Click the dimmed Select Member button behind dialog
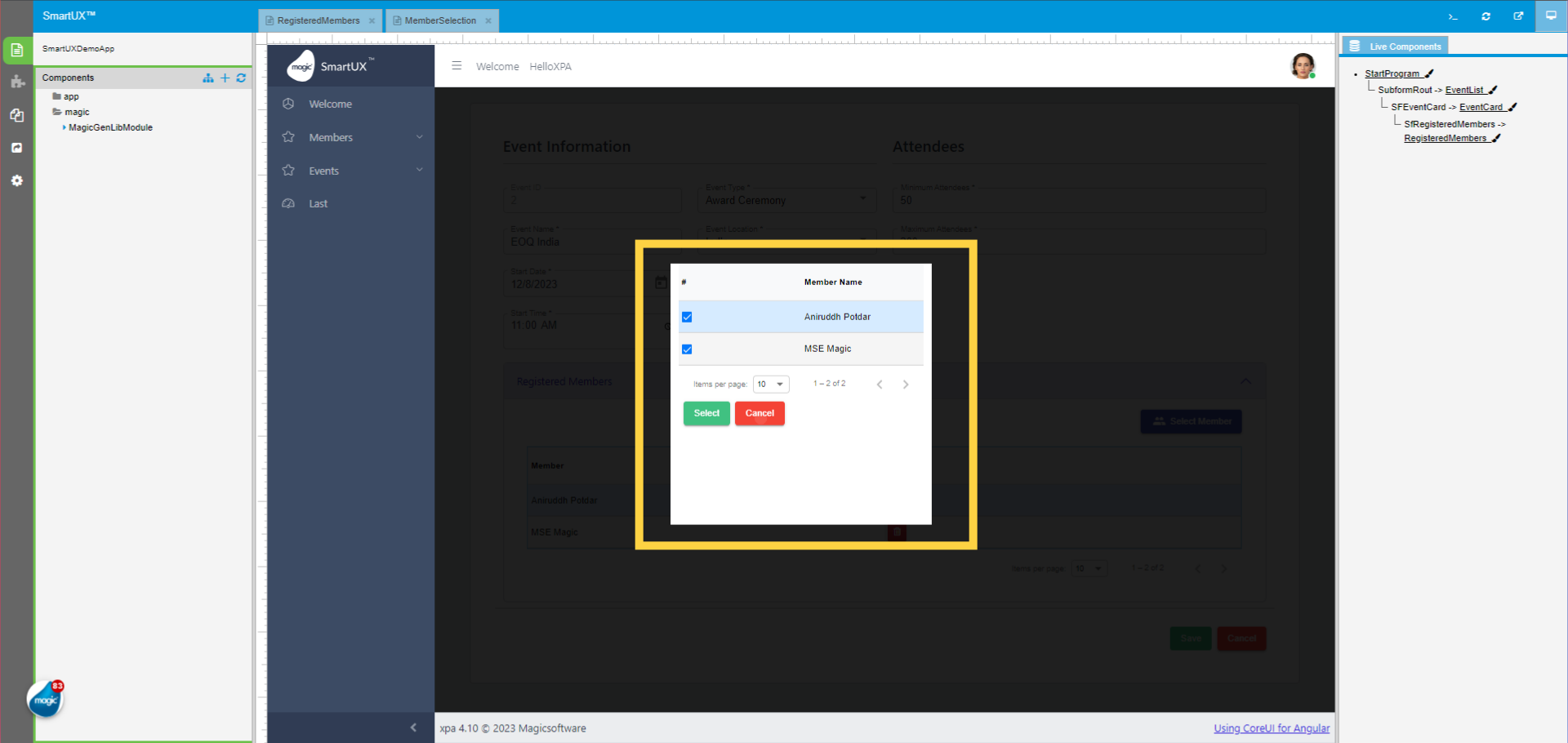The image size is (1568, 743). 1191,421
